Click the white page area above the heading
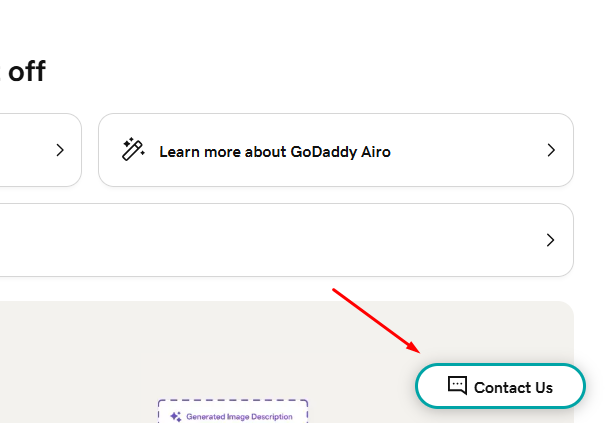610x423 pixels. tap(300, 25)
